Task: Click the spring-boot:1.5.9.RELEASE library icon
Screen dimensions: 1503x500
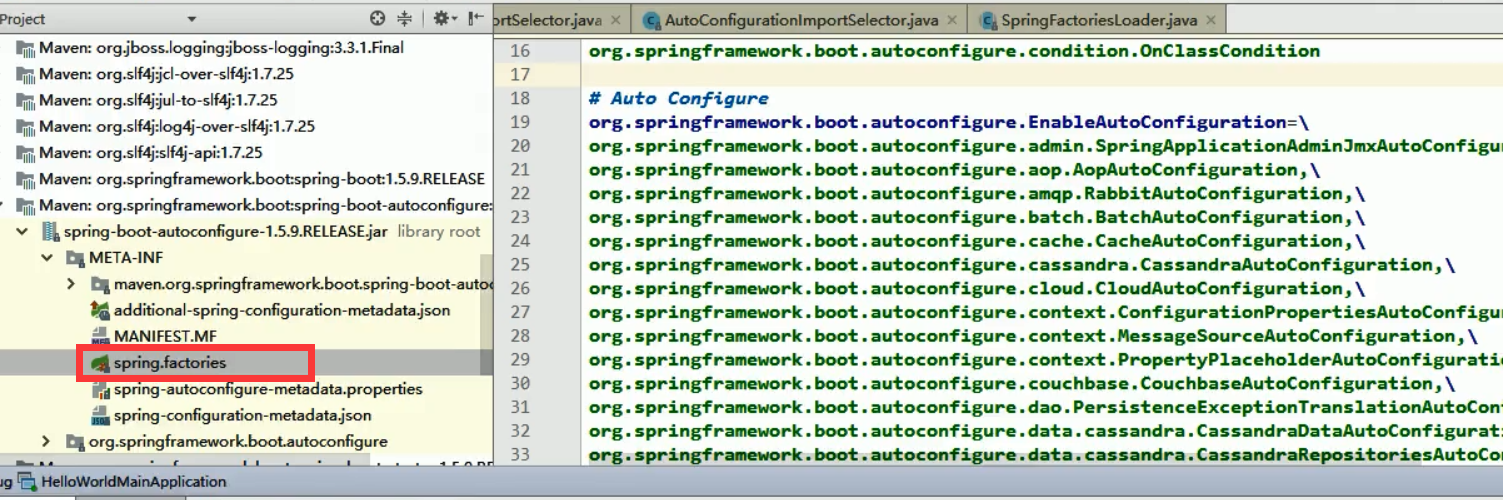Action: tap(26, 179)
